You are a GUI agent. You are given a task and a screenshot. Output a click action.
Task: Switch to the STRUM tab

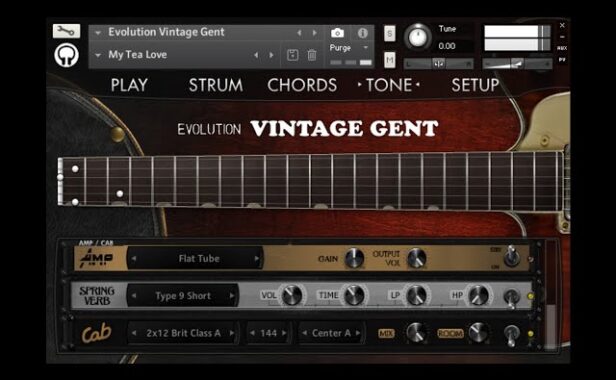(216, 85)
